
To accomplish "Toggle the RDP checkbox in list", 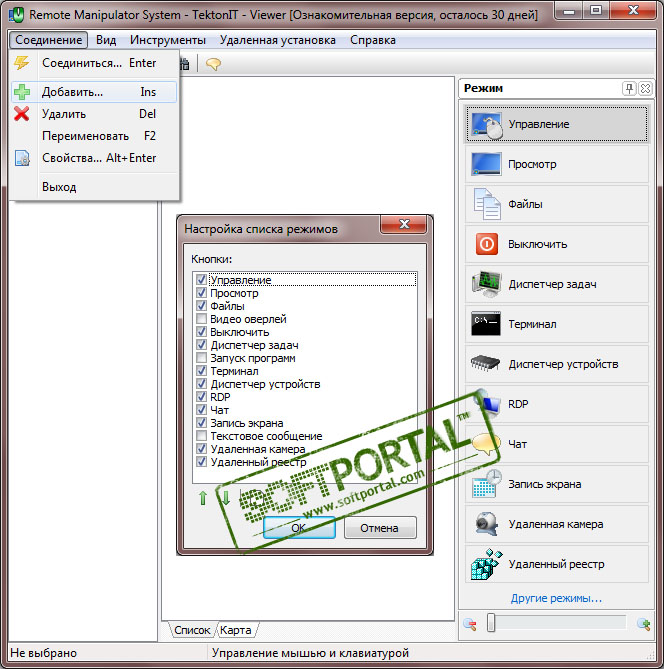I will (x=201, y=397).
